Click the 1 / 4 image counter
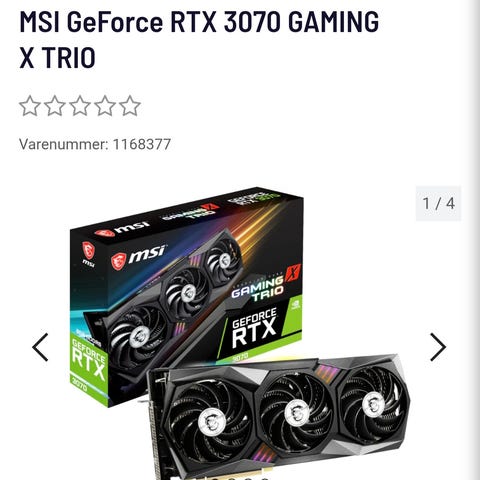Screen dimensions: 480x480 tap(438, 203)
